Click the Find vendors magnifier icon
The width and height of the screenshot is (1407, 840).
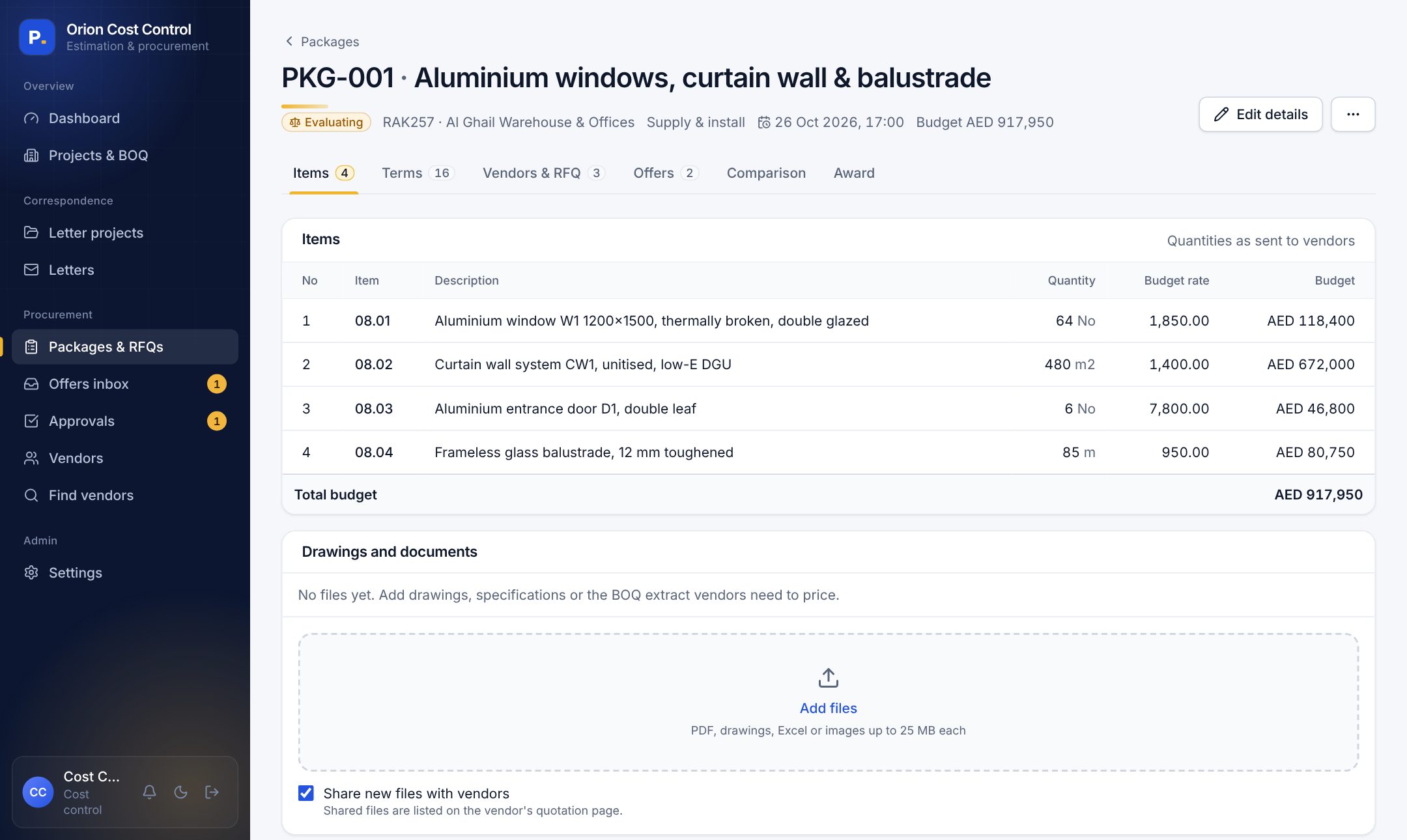pos(31,496)
